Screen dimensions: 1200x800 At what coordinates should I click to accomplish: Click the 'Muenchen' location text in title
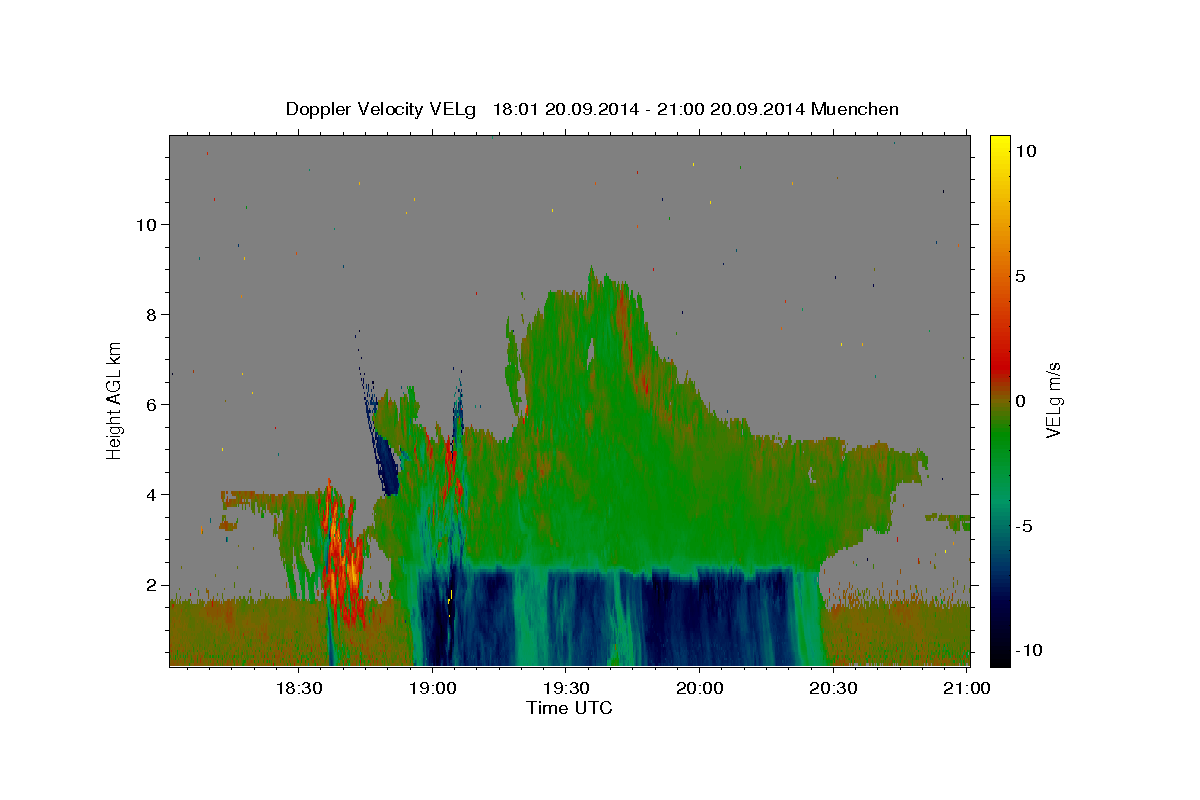[x=855, y=109]
